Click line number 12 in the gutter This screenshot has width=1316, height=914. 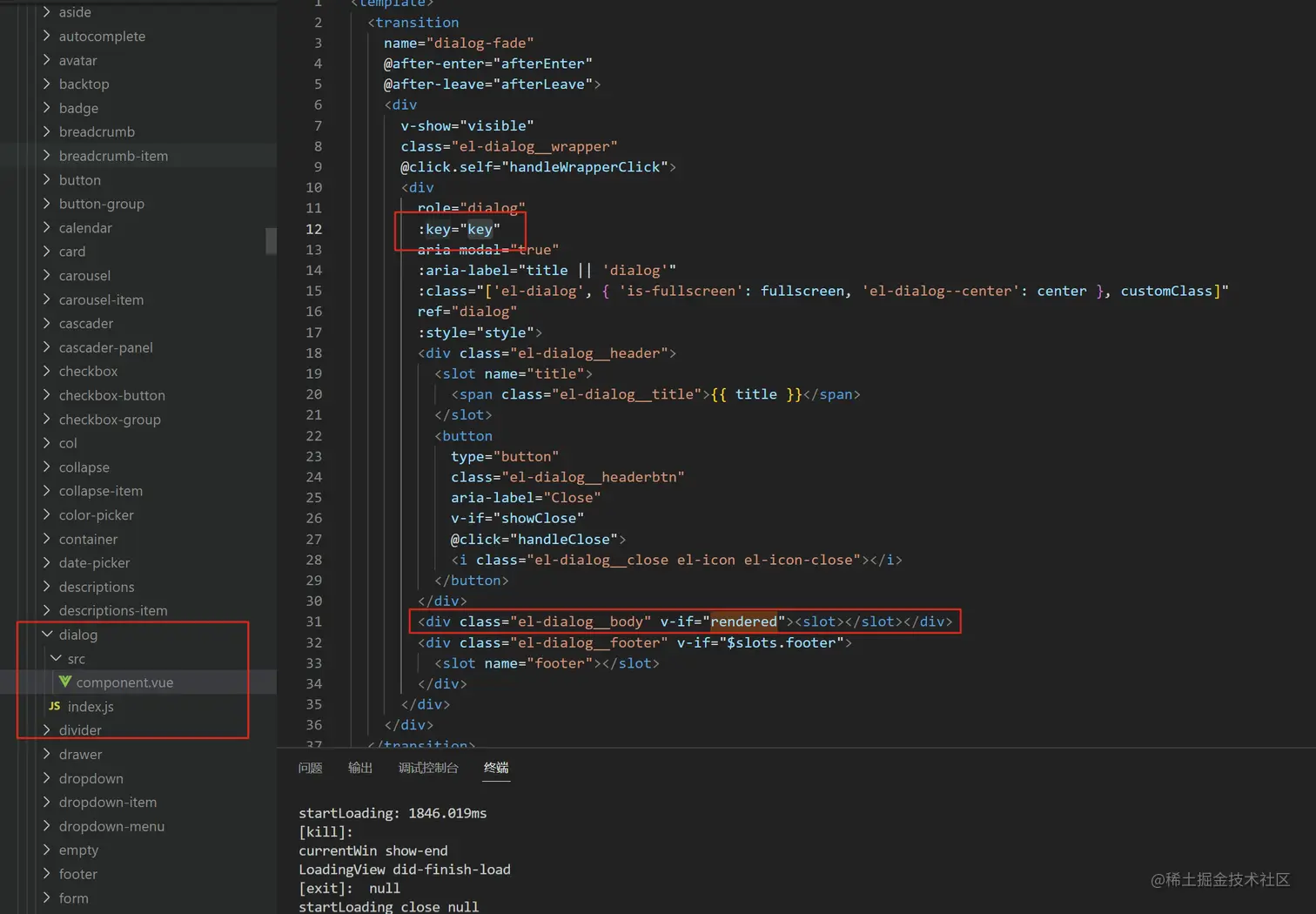313,229
